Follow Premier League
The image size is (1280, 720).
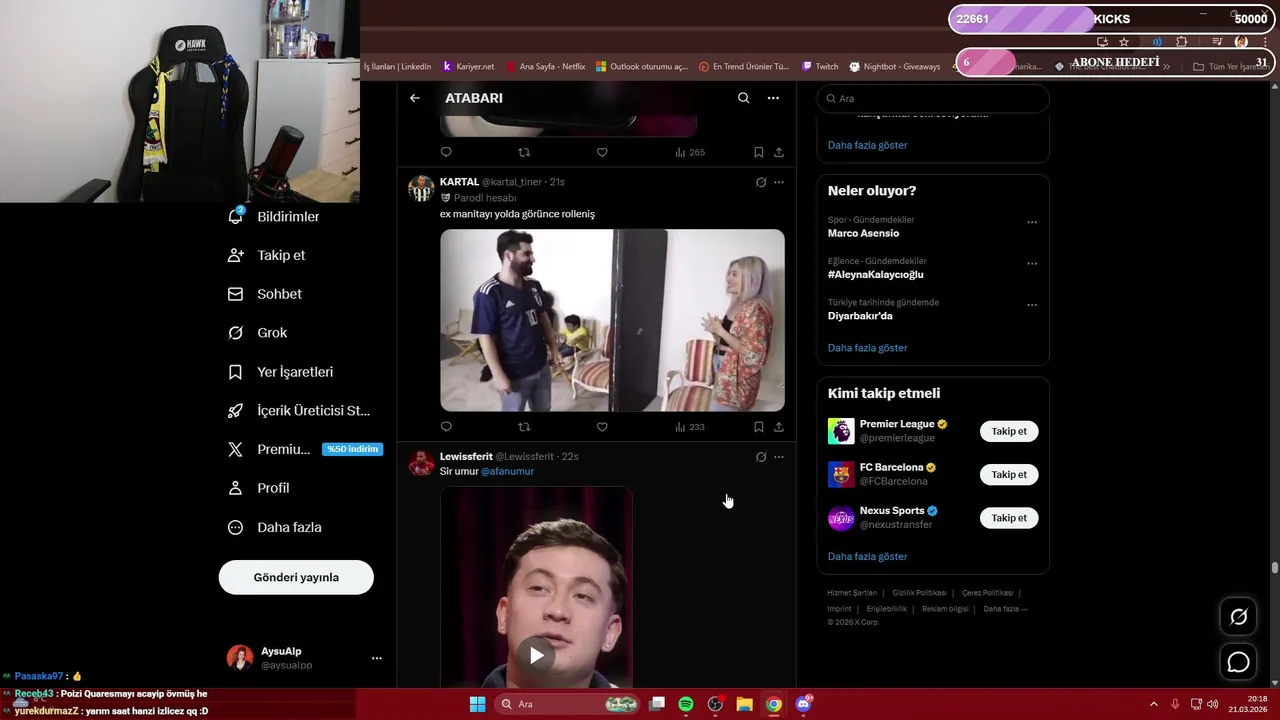click(1009, 431)
